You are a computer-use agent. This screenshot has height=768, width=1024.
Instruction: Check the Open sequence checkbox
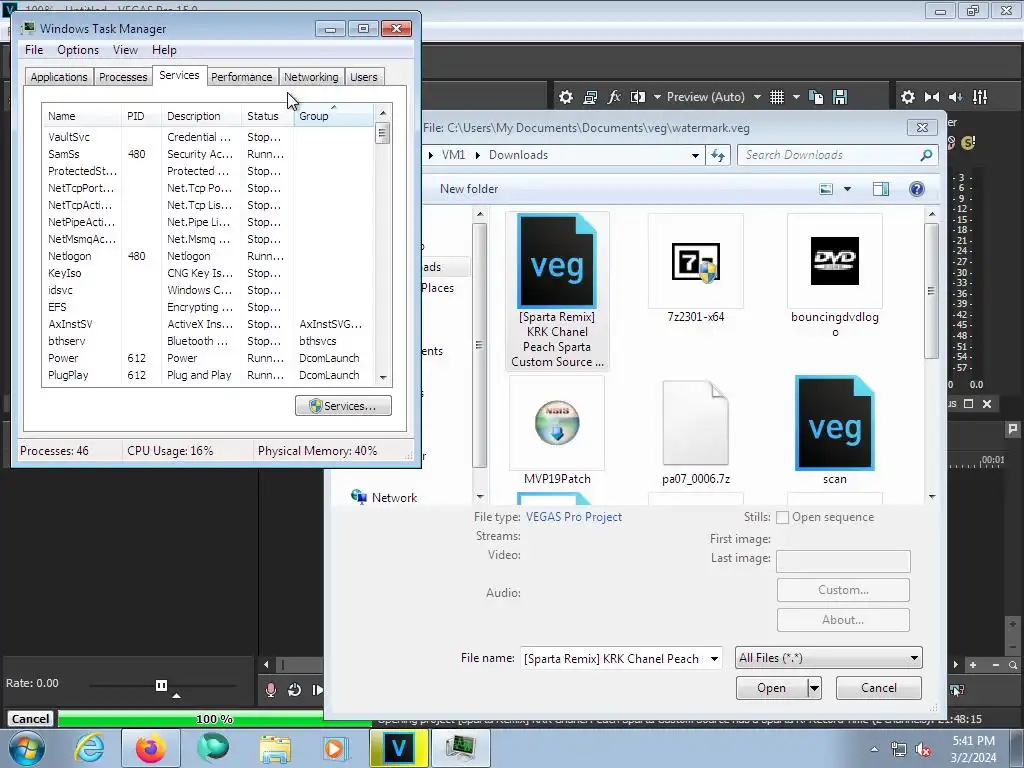coord(782,518)
